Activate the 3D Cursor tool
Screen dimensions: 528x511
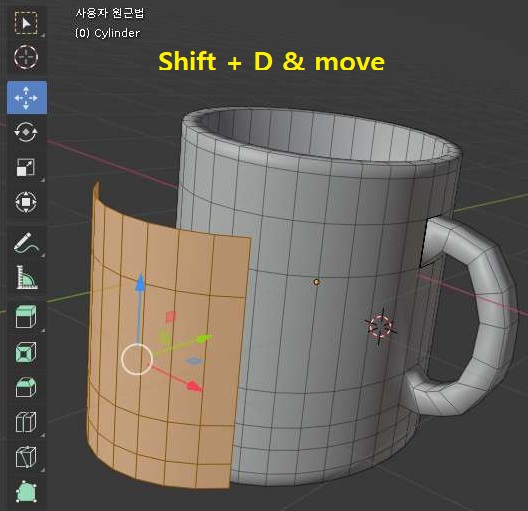tap(26, 57)
